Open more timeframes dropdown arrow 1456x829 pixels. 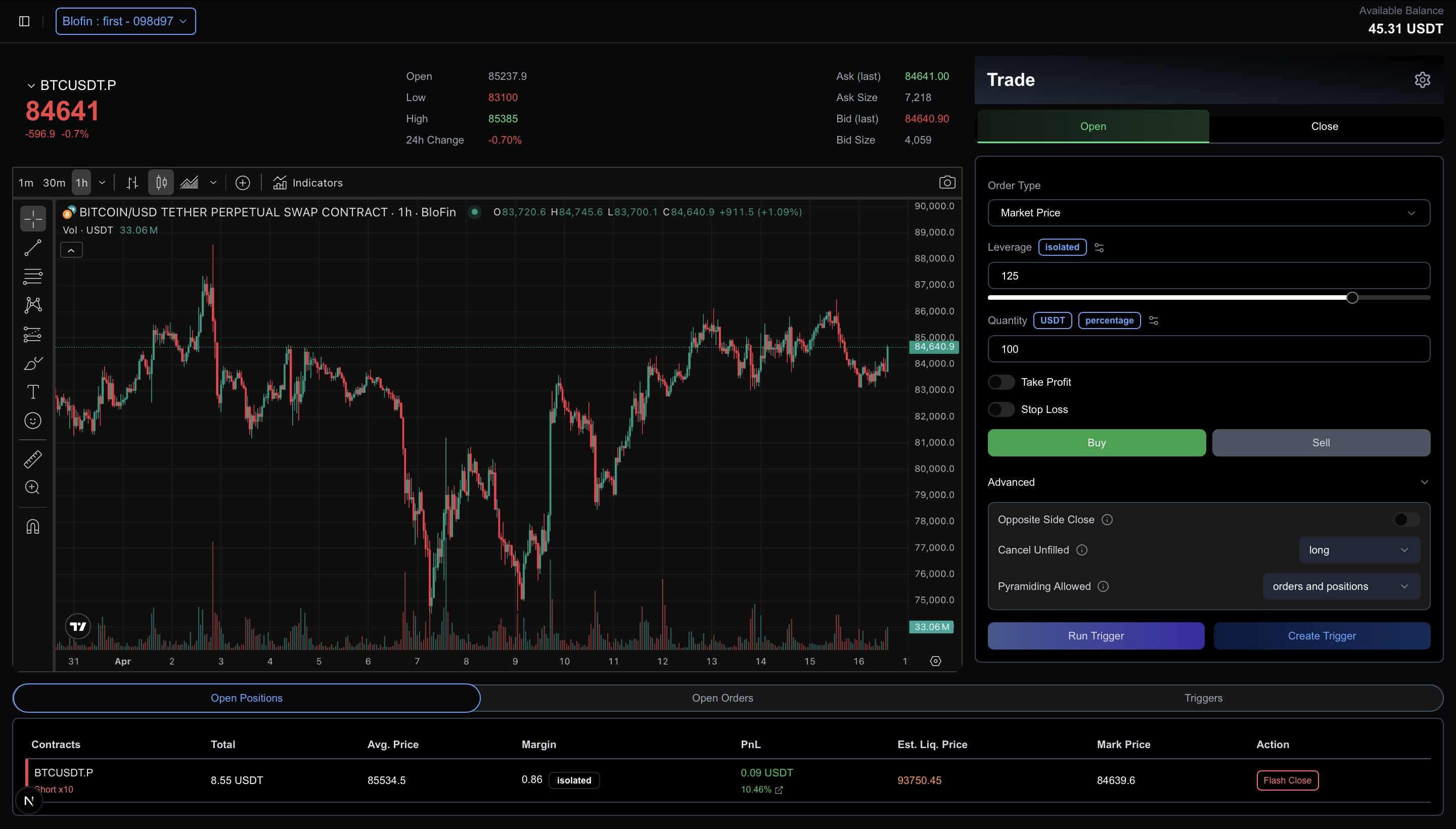coord(102,183)
